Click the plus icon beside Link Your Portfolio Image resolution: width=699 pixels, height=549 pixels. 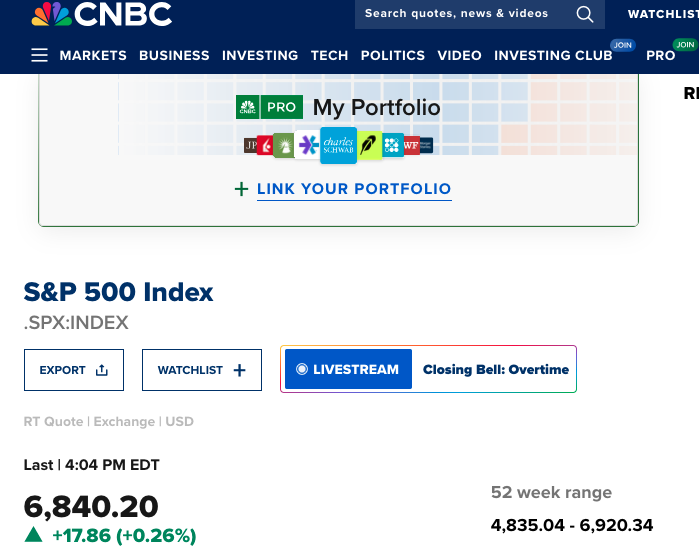241,189
